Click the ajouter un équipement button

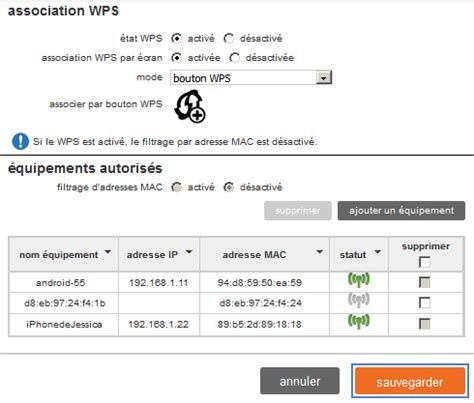401,211
